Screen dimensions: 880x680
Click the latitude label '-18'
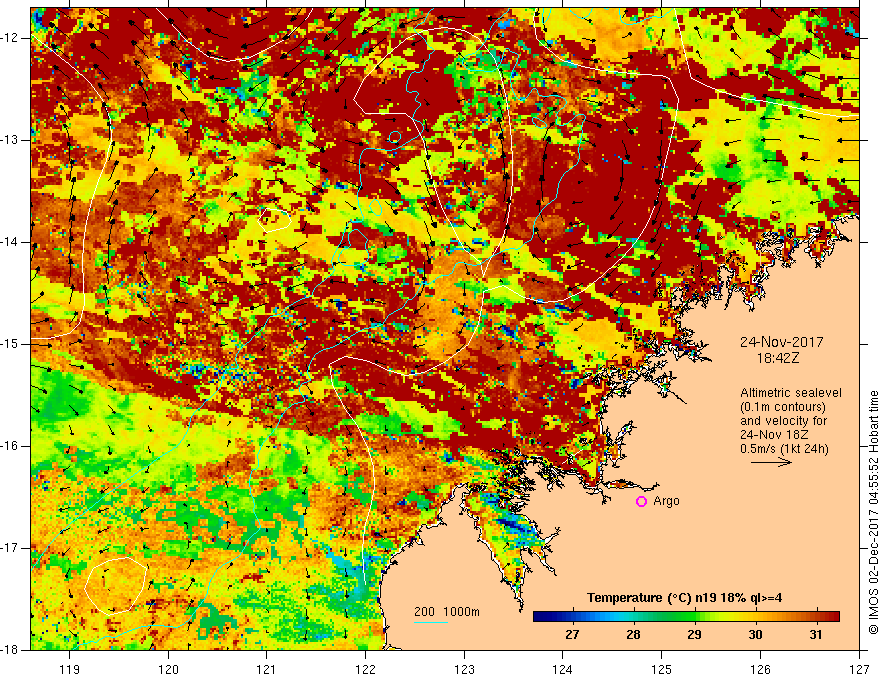pyautogui.click(x=10, y=650)
